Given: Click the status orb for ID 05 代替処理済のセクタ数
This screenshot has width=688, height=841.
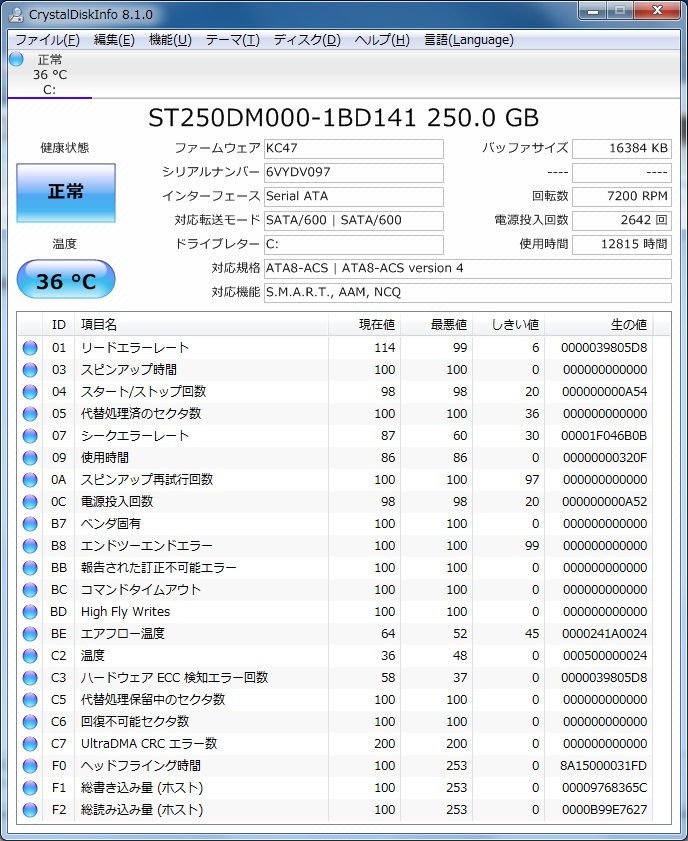Looking at the screenshot, I should [30, 414].
